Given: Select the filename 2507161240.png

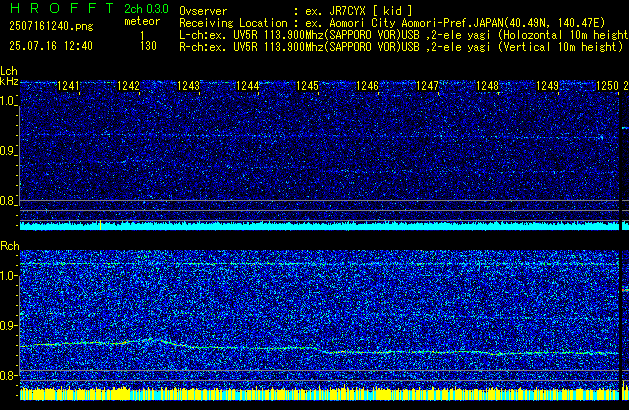Looking at the screenshot, I should [x=51, y=26].
